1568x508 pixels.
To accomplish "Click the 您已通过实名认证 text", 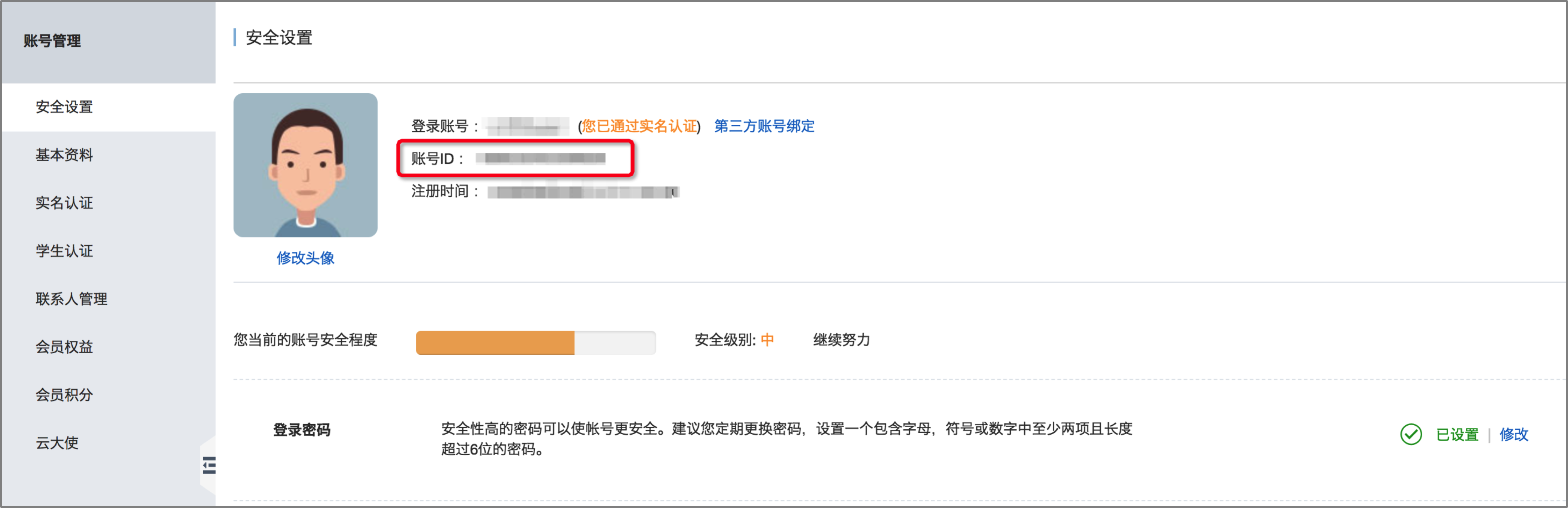I will tap(639, 126).
